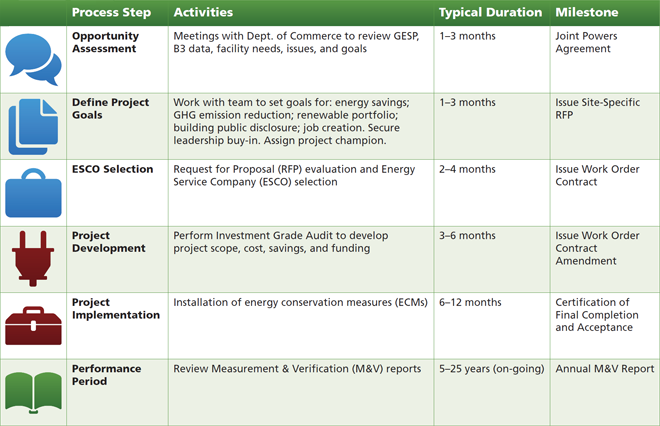Click the ESCO Selection step name
The height and width of the screenshot is (426, 660).
point(112,169)
